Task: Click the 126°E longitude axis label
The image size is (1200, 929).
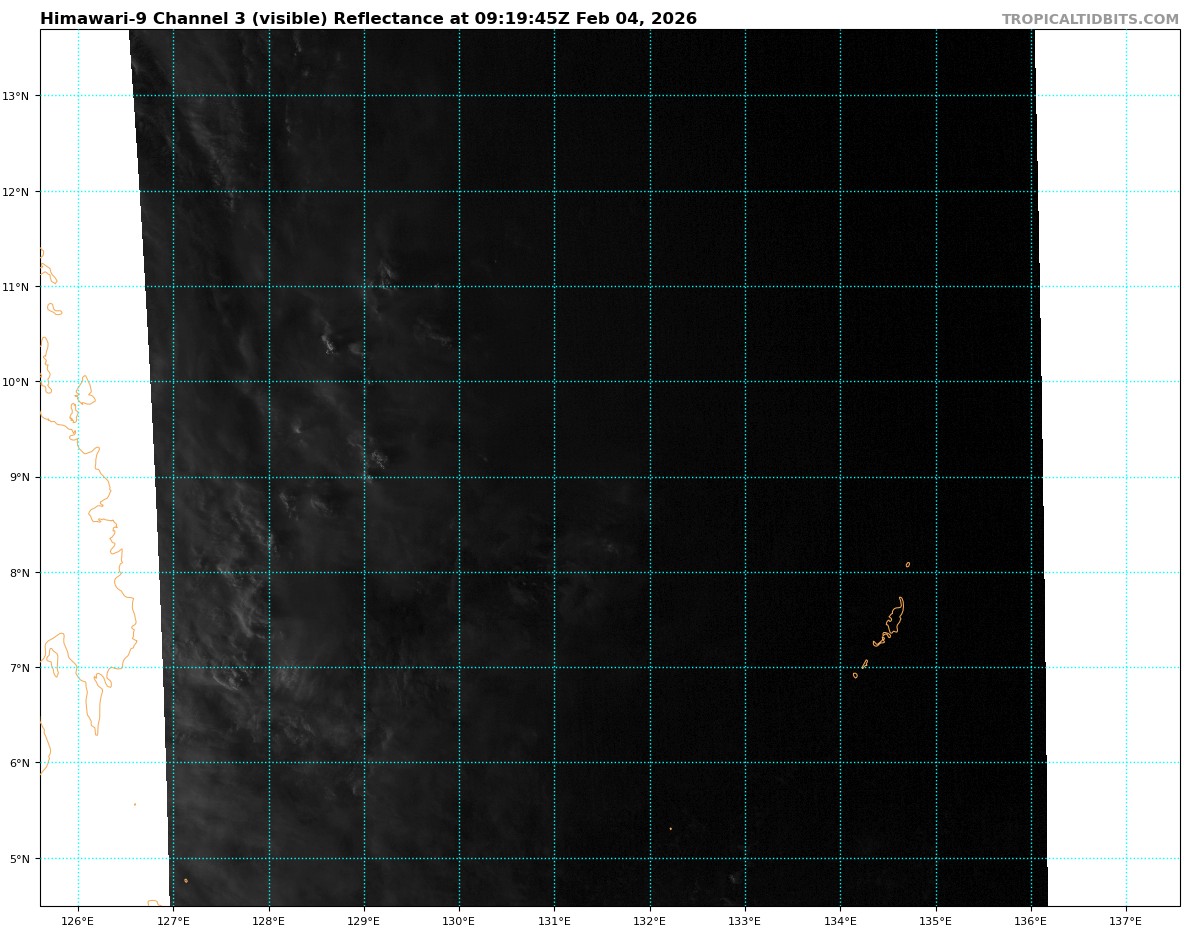Action: point(78,921)
